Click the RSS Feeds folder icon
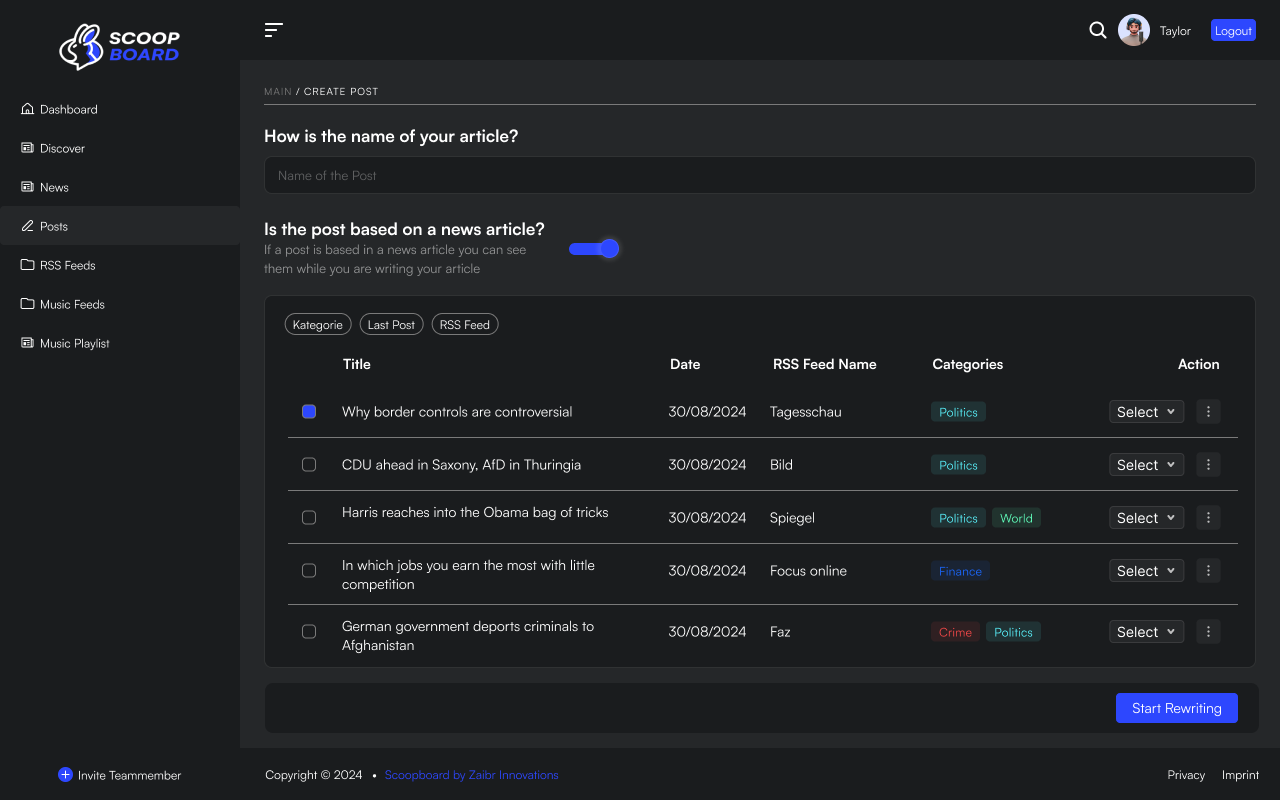 [x=28, y=265]
